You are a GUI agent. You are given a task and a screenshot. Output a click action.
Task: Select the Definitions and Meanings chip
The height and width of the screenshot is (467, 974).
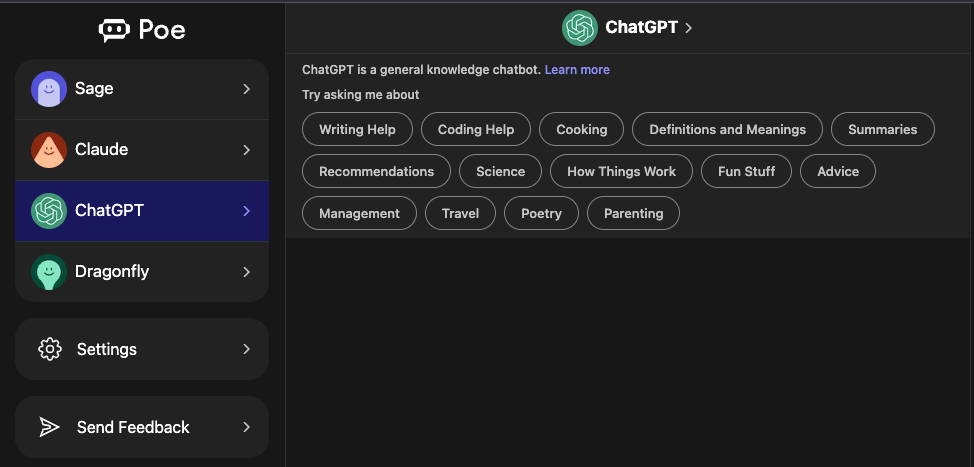[727, 129]
